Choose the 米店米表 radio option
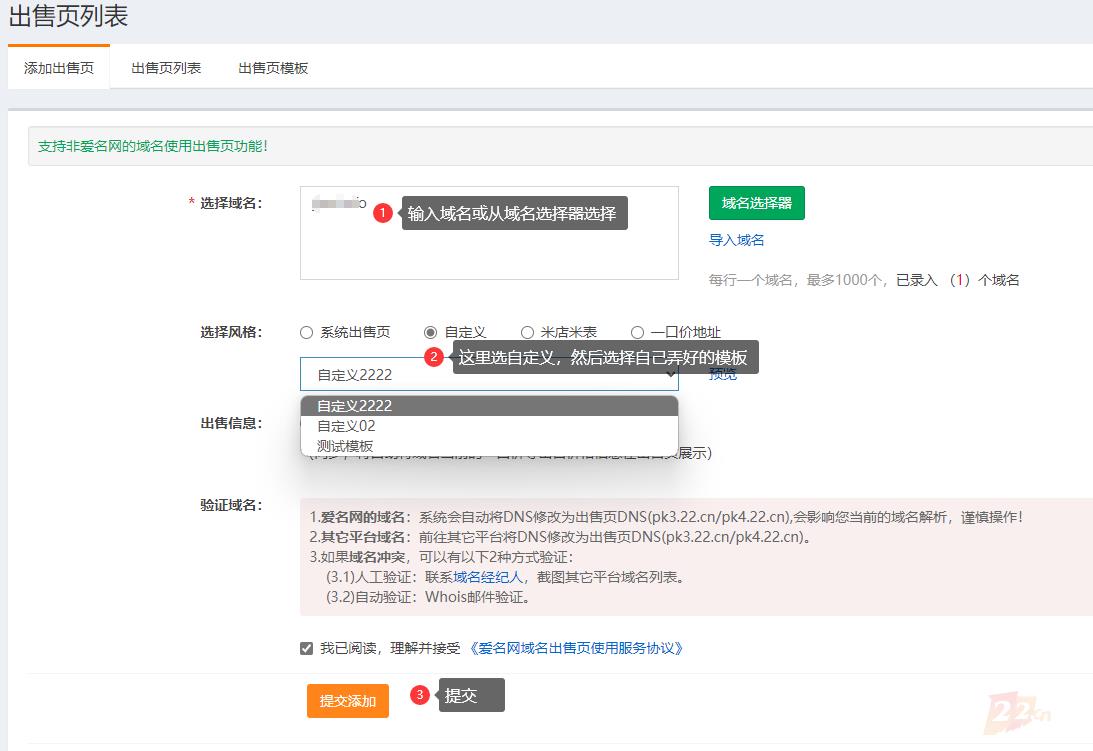 (x=527, y=333)
